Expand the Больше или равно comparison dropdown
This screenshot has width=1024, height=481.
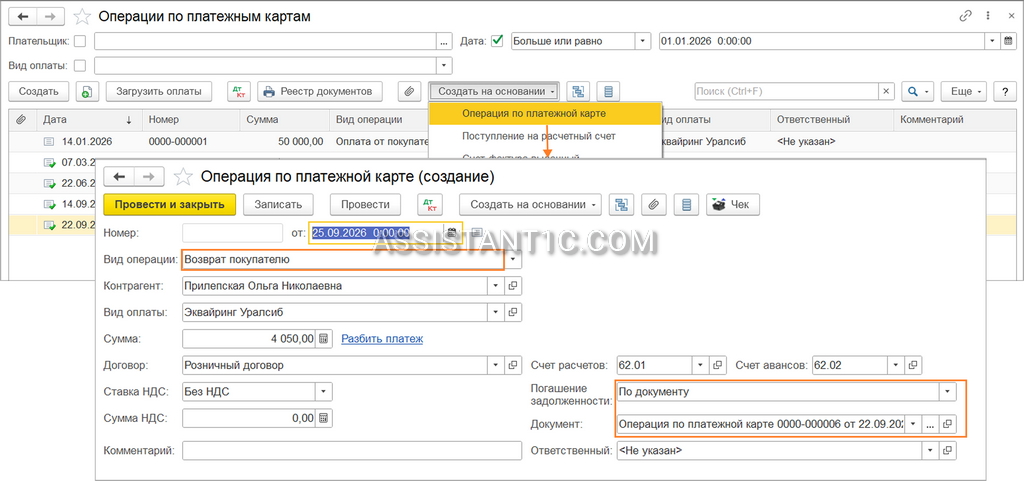[643, 41]
